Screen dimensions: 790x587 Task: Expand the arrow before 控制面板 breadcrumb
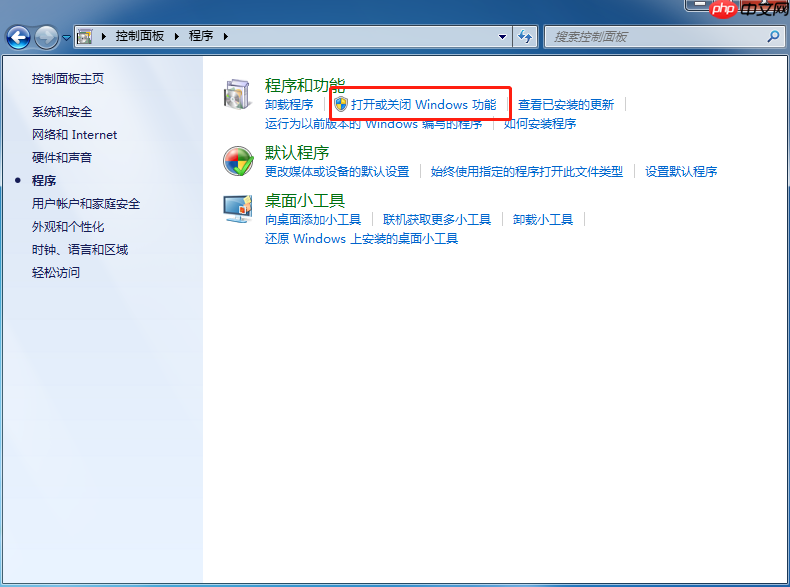(x=103, y=36)
